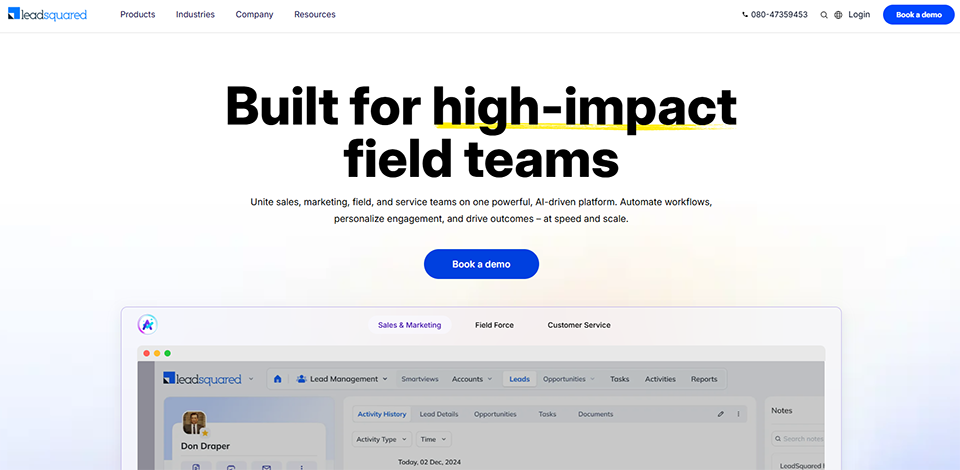The image size is (960, 470).
Task: Open the Opportunities tab beside Lead Details
Action: [x=495, y=414]
